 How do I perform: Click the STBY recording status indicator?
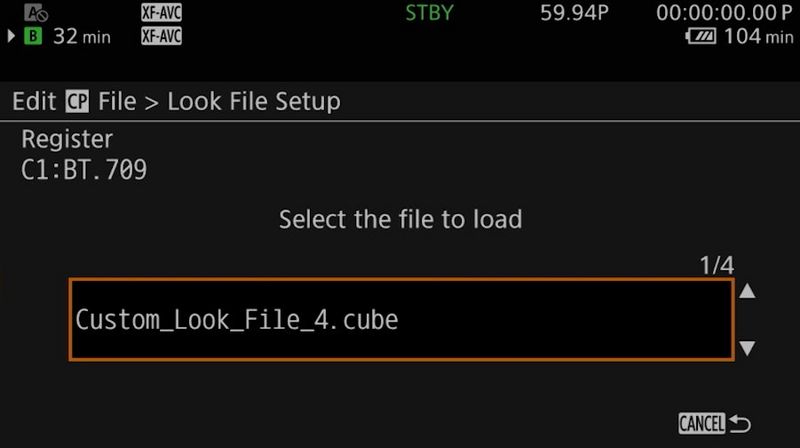pos(429,13)
